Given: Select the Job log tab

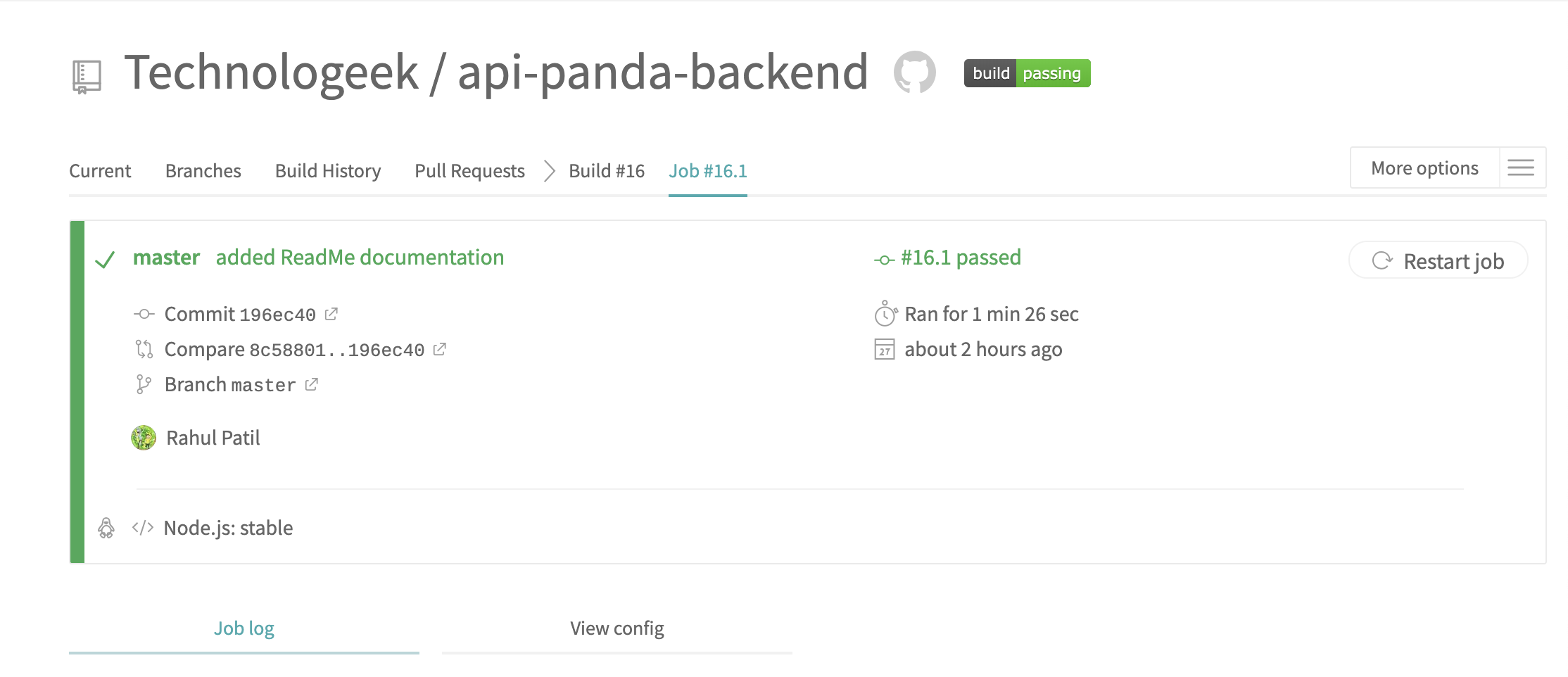Looking at the screenshot, I should (244, 628).
